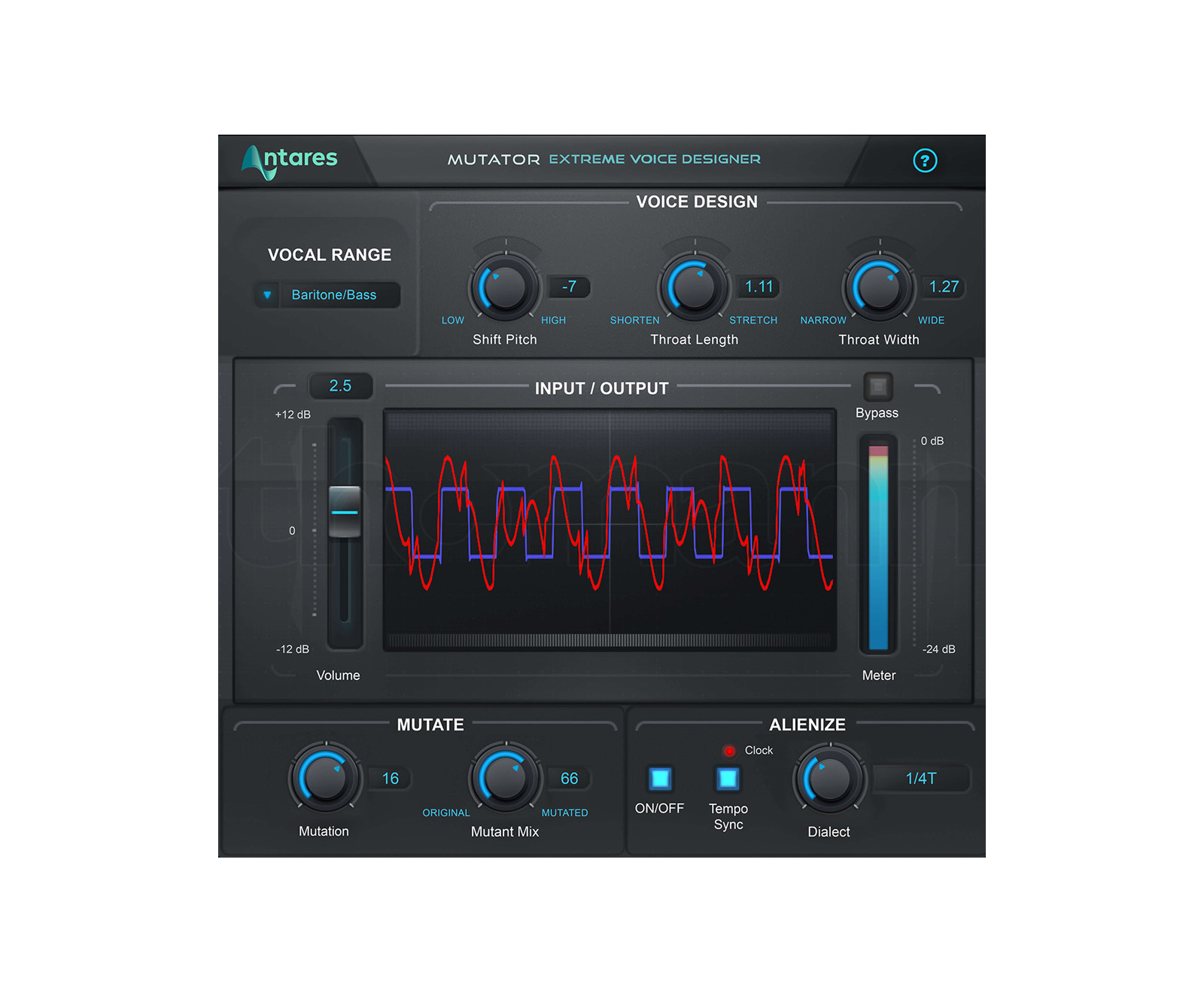The height and width of the screenshot is (993, 1204).
Task: Toggle the Bypass button
Action: coord(877,387)
